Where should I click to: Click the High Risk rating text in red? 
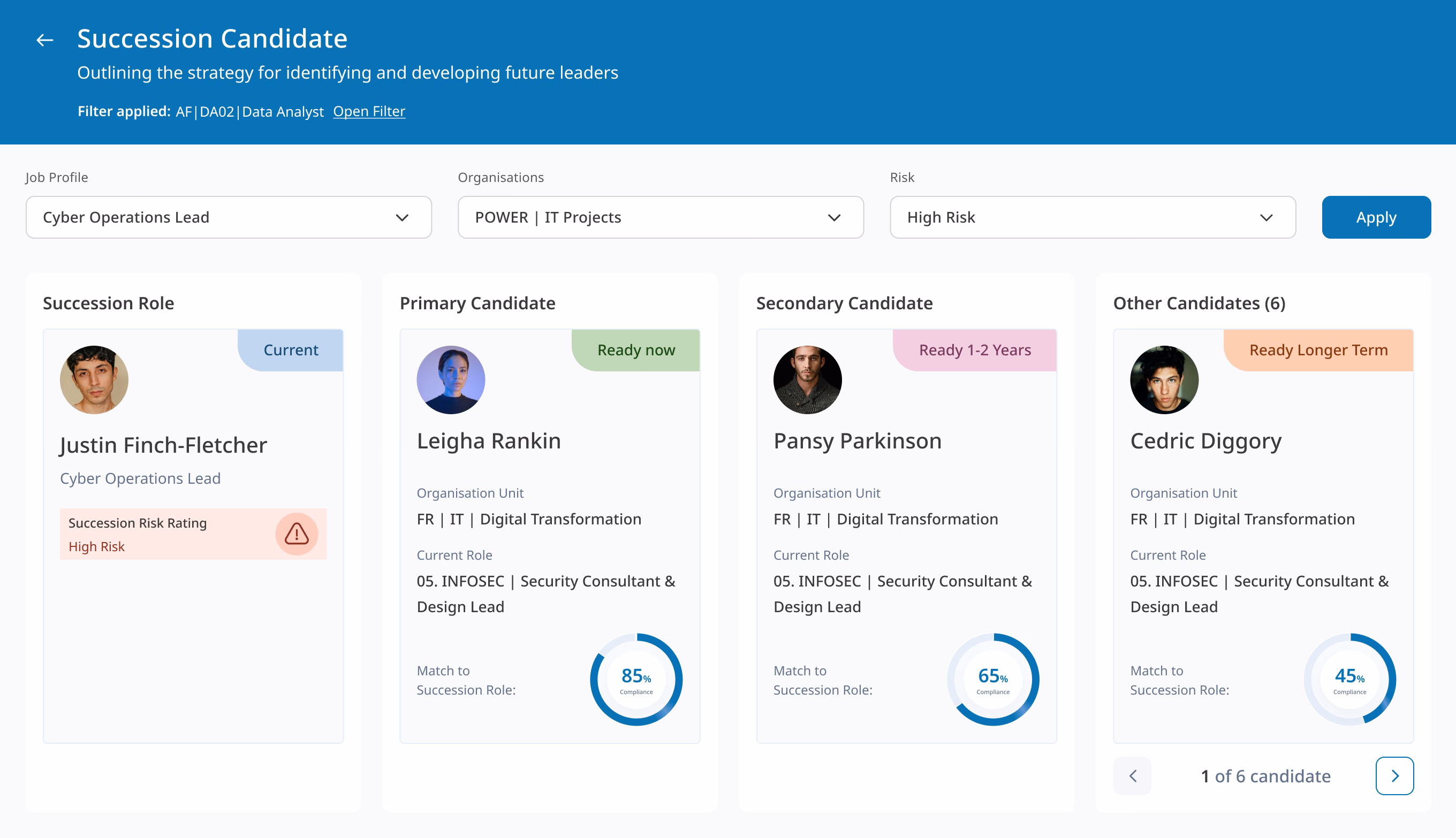[x=96, y=546]
